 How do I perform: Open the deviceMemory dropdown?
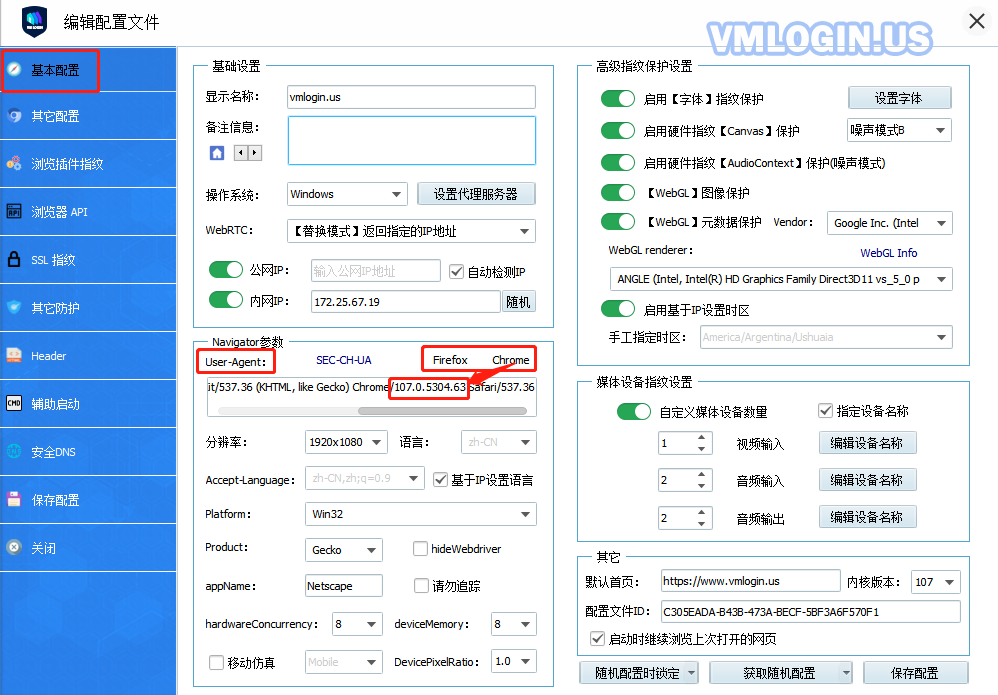click(x=514, y=624)
